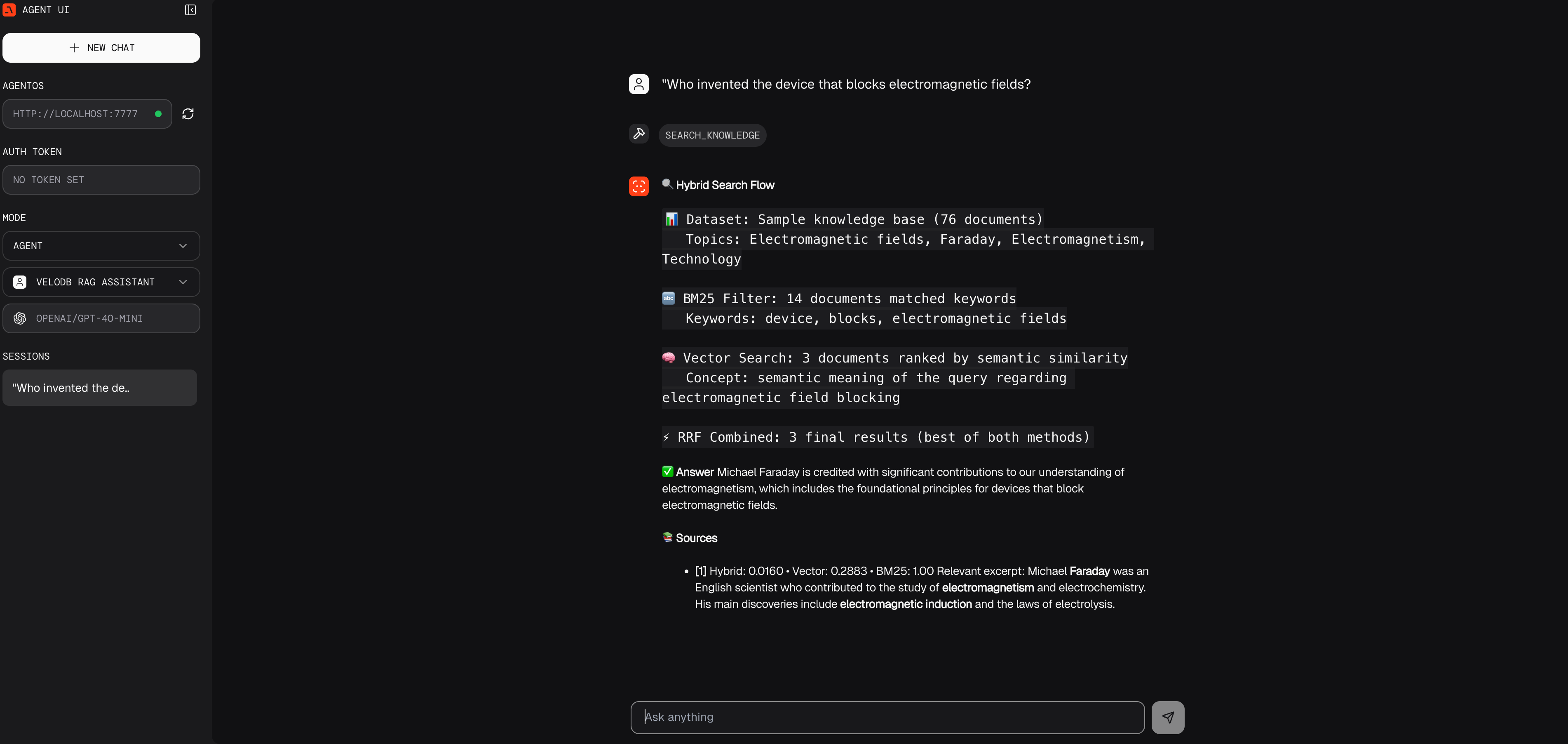1568x744 pixels.
Task: Click the OpenAI logo icon in the sidebar
Action: tap(19, 318)
